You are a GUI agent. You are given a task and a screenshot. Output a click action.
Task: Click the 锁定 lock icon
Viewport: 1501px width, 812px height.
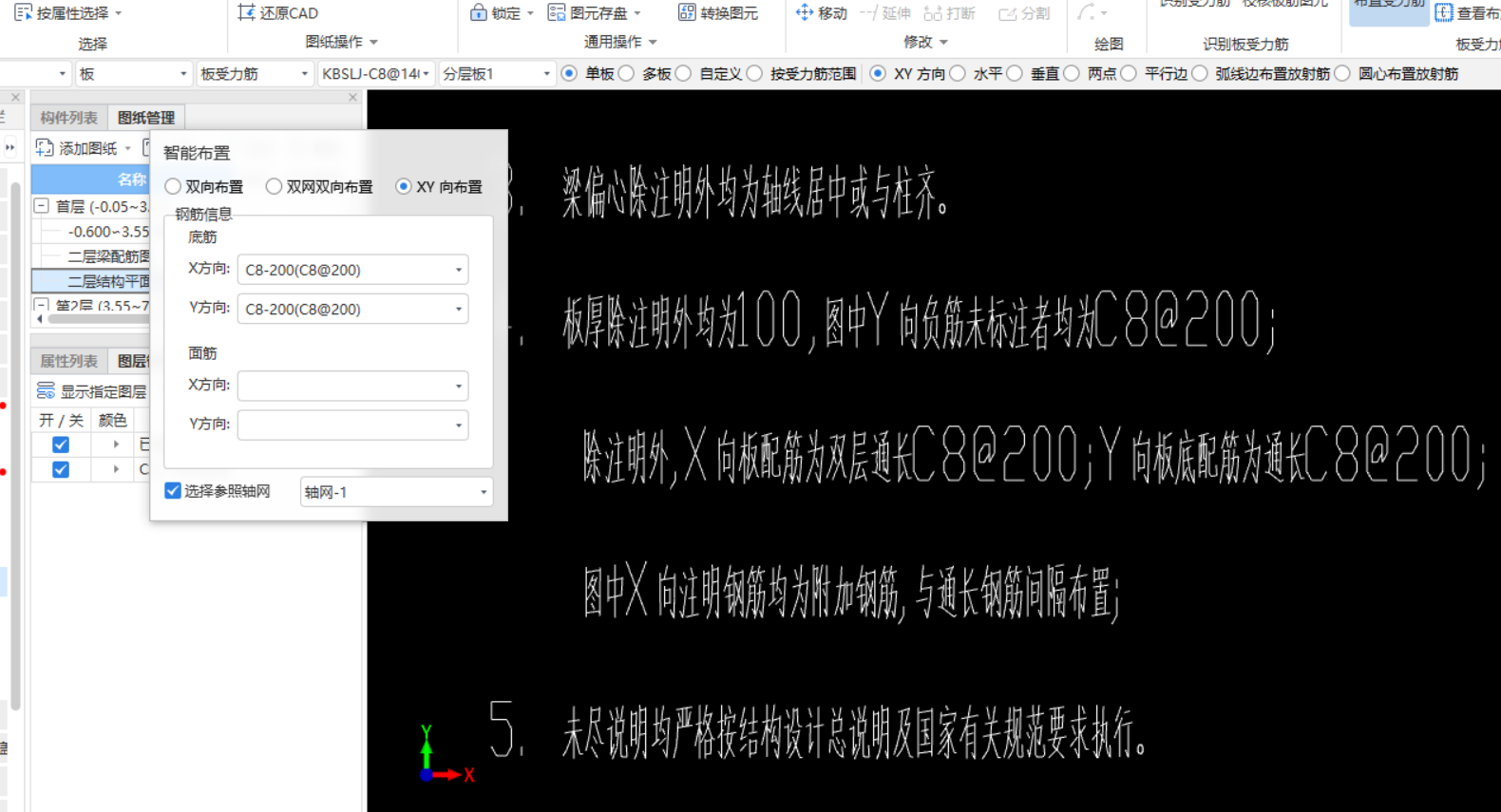point(479,12)
